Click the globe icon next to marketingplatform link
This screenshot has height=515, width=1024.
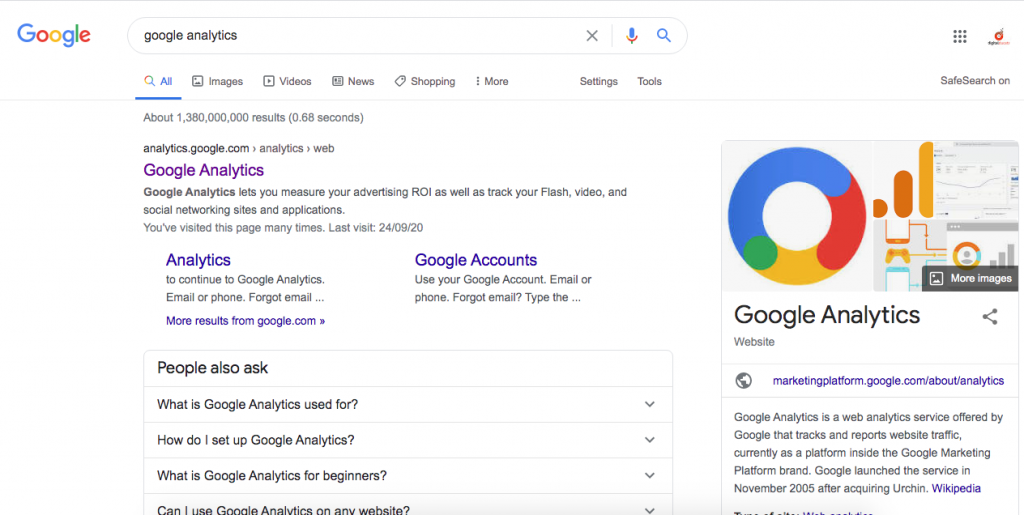(x=744, y=381)
